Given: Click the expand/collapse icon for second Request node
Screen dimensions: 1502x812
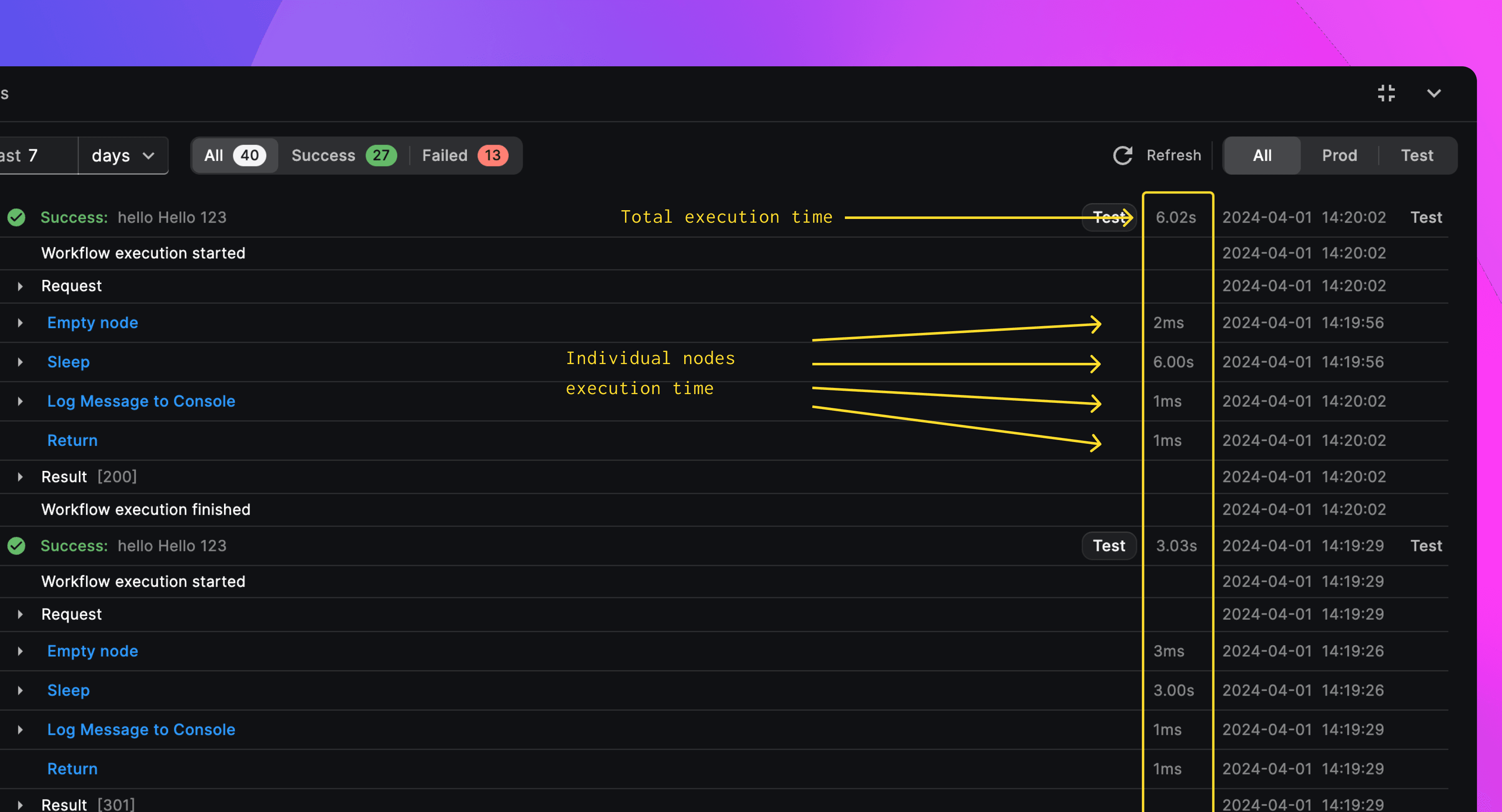Looking at the screenshot, I should 20,614.
